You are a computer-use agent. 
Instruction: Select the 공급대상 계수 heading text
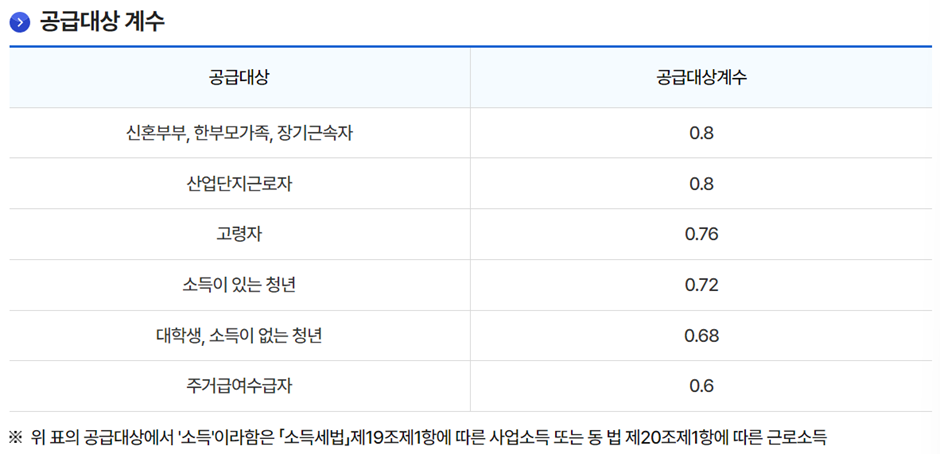click(102, 23)
